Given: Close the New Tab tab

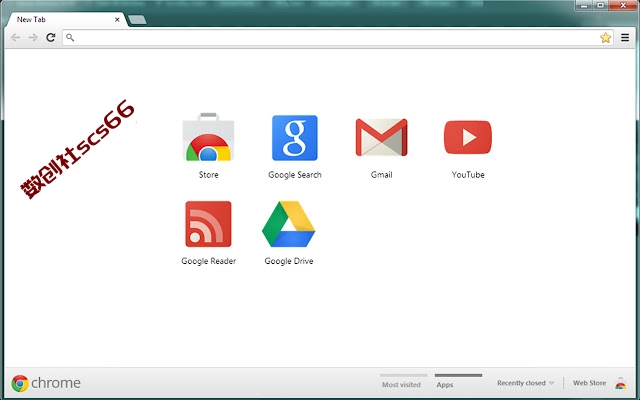Looking at the screenshot, I should (117, 20).
